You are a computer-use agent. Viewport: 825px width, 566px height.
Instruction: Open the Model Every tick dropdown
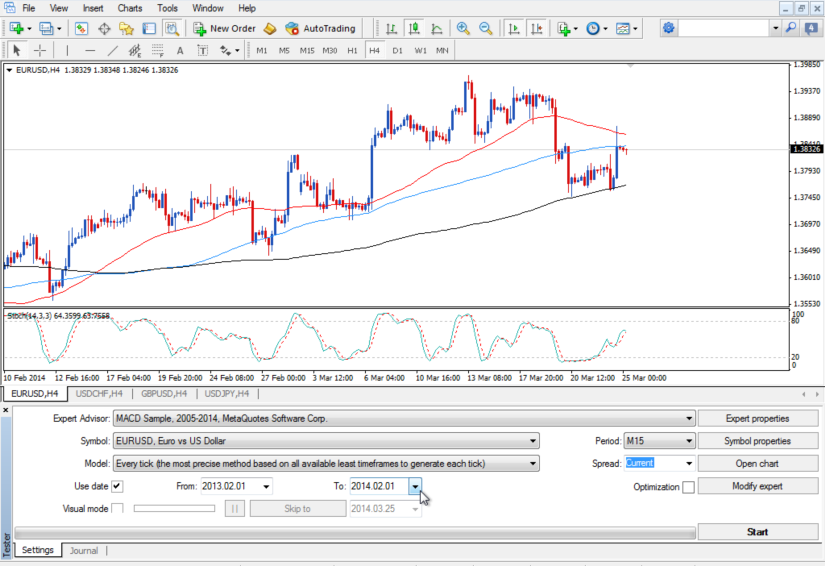click(533, 463)
